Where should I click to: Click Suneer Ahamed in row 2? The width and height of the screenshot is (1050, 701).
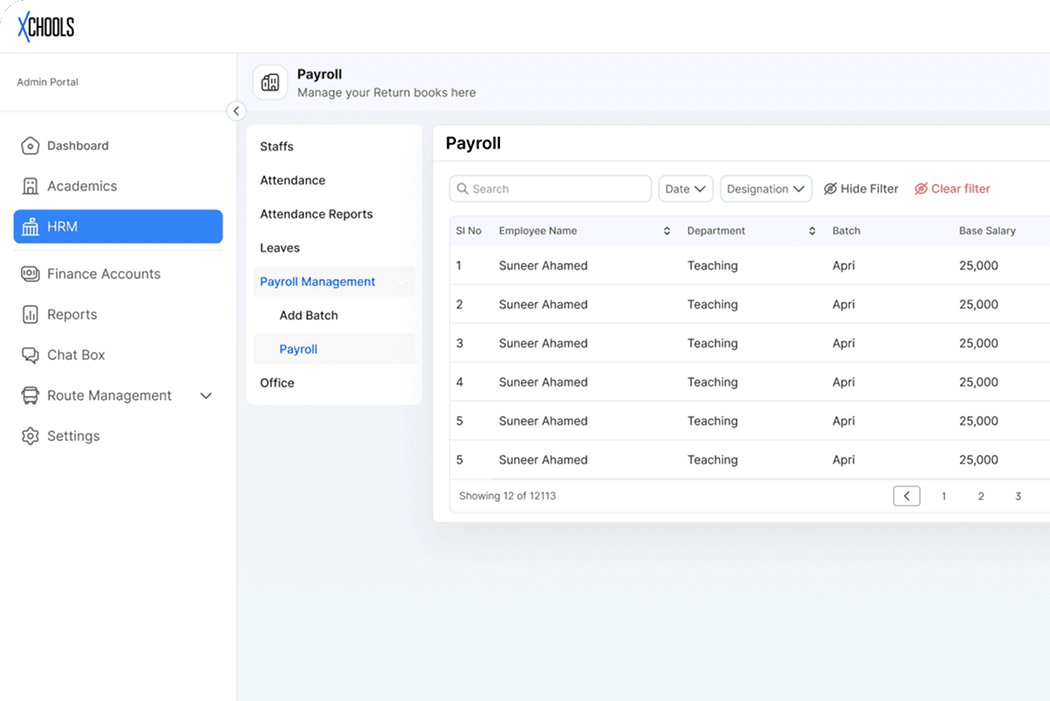pos(543,305)
